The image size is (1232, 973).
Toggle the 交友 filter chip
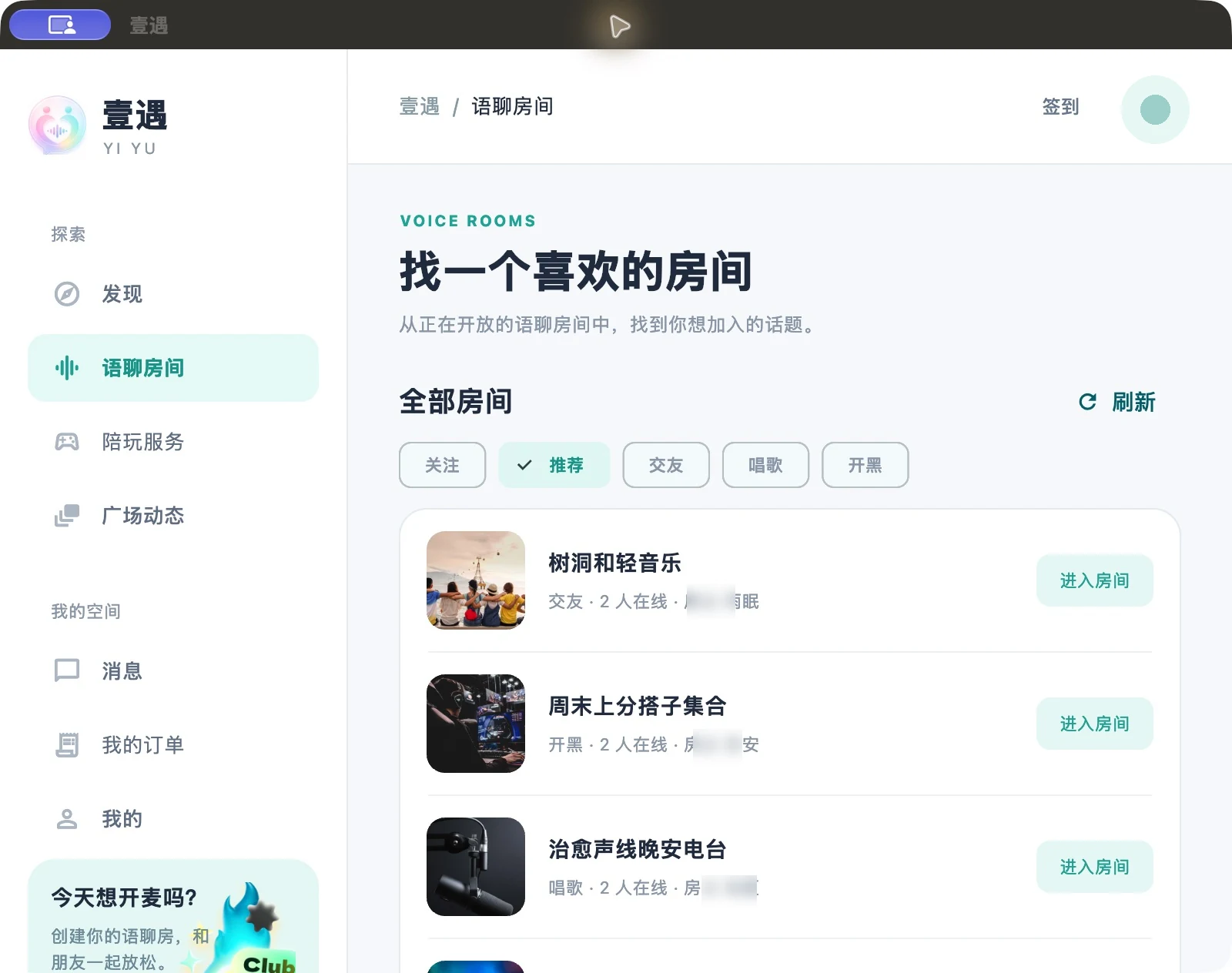coord(666,465)
